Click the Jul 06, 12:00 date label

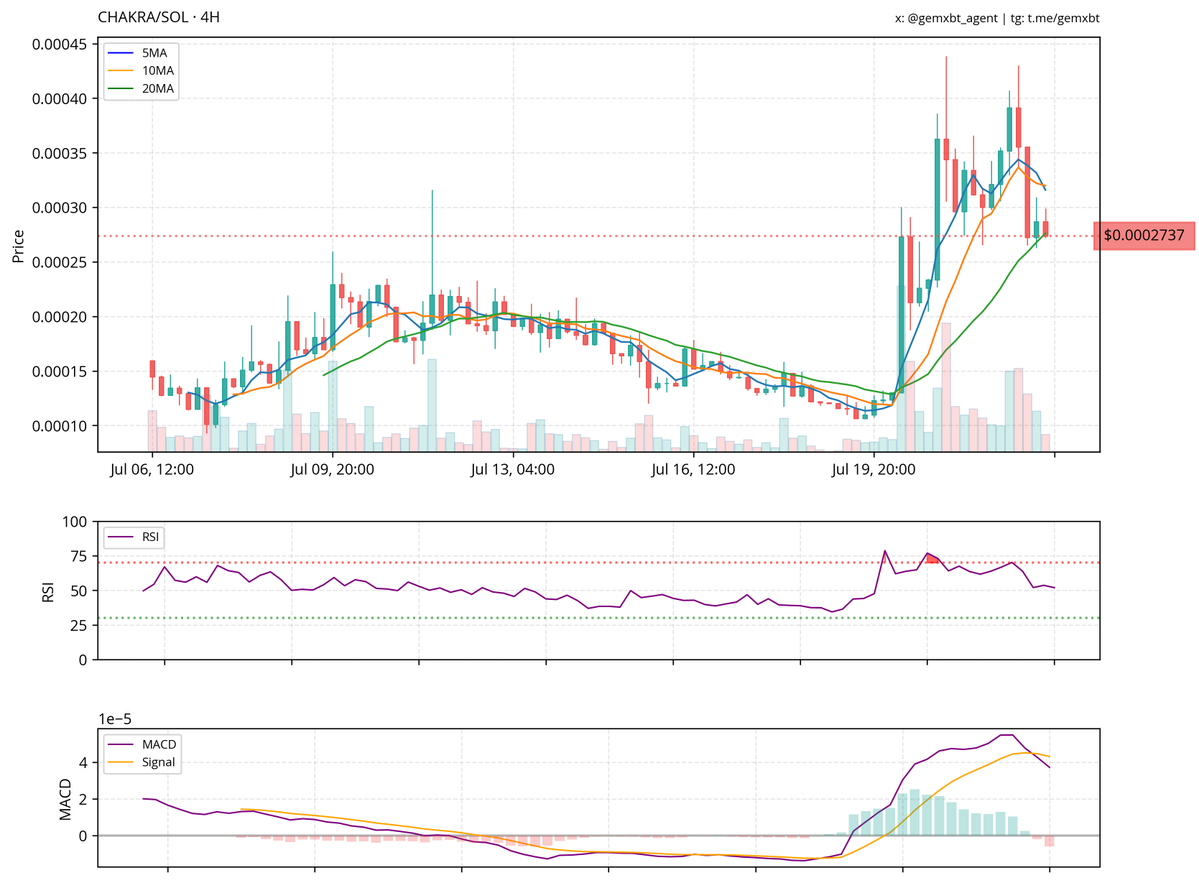tap(152, 469)
